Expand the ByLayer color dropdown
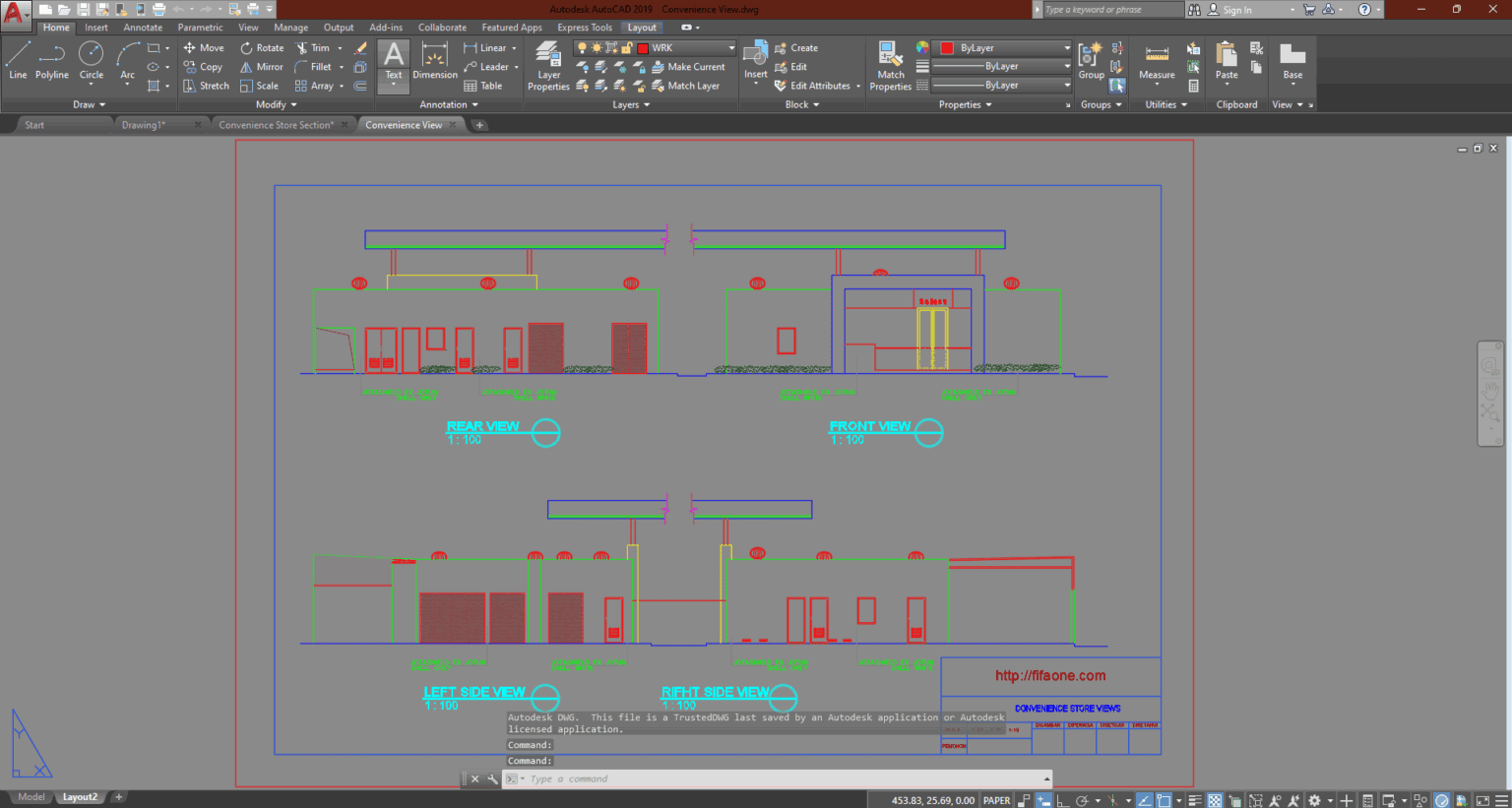The width and height of the screenshot is (1512, 808). (1068, 46)
